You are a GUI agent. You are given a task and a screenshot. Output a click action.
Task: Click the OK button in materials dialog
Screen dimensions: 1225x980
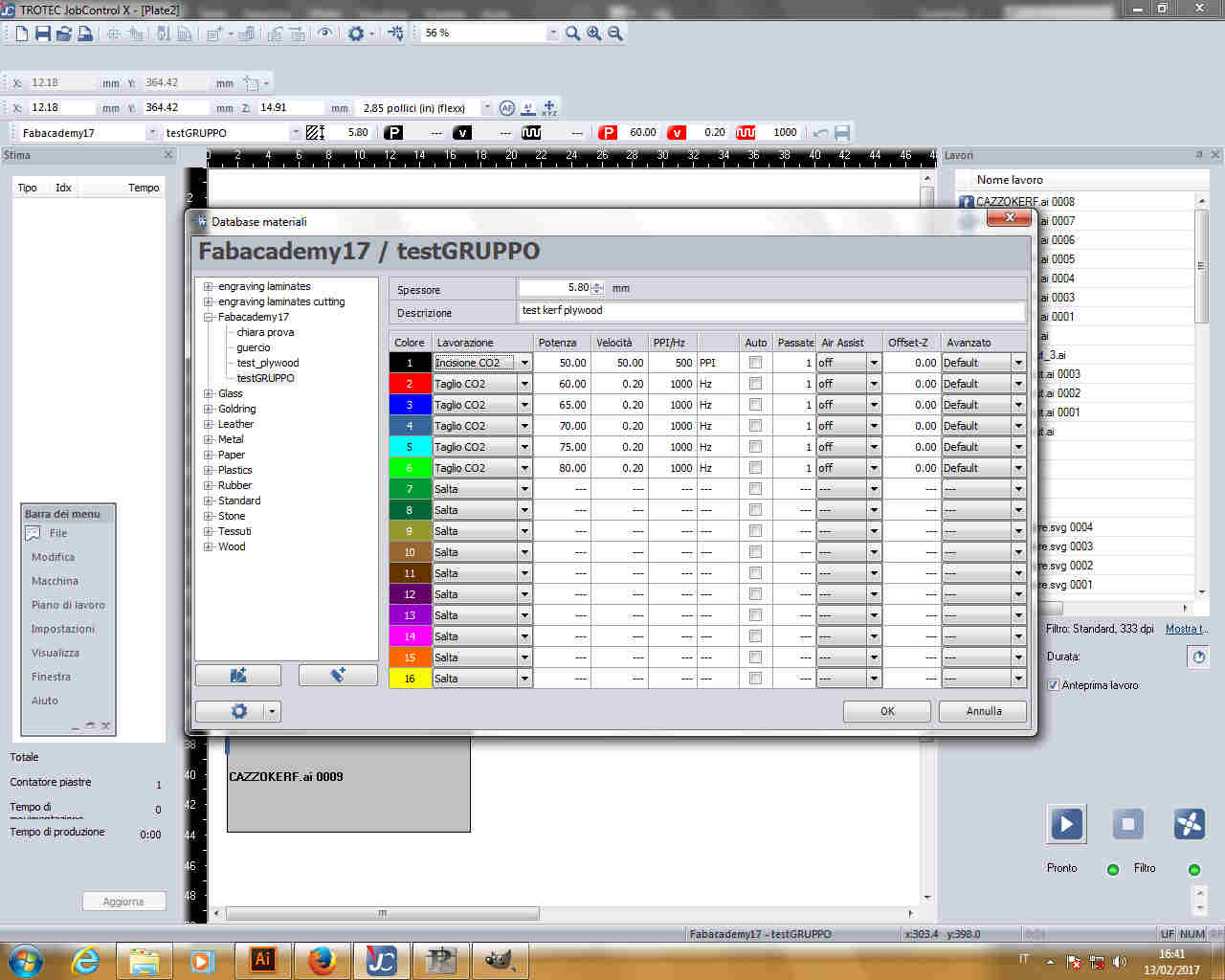click(x=887, y=711)
